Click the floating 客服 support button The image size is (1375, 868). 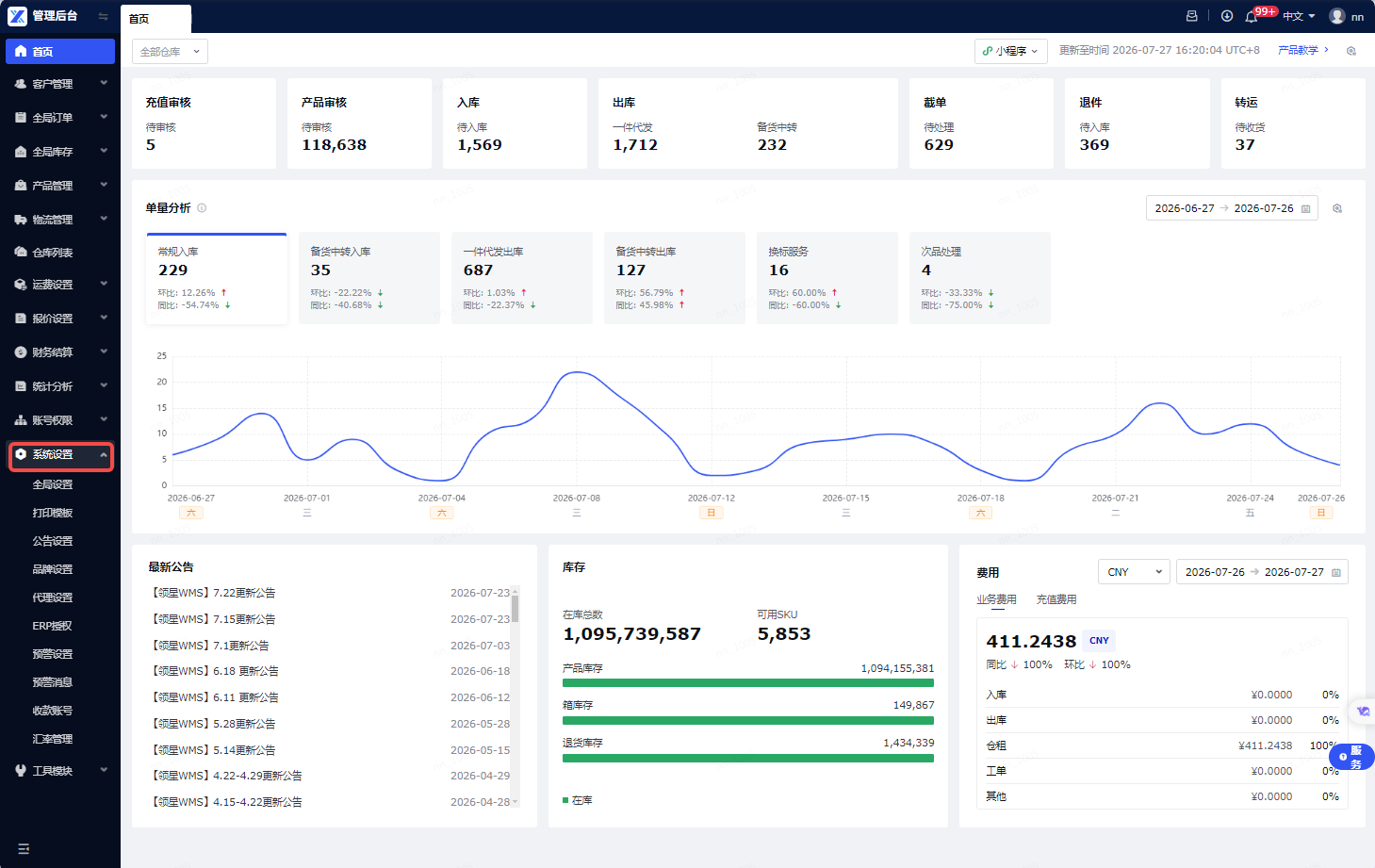click(x=1351, y=756)
